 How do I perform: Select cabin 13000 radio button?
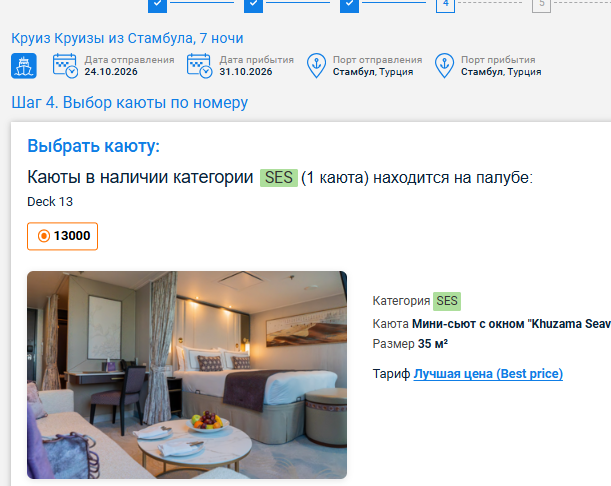(x=44, y=236)
